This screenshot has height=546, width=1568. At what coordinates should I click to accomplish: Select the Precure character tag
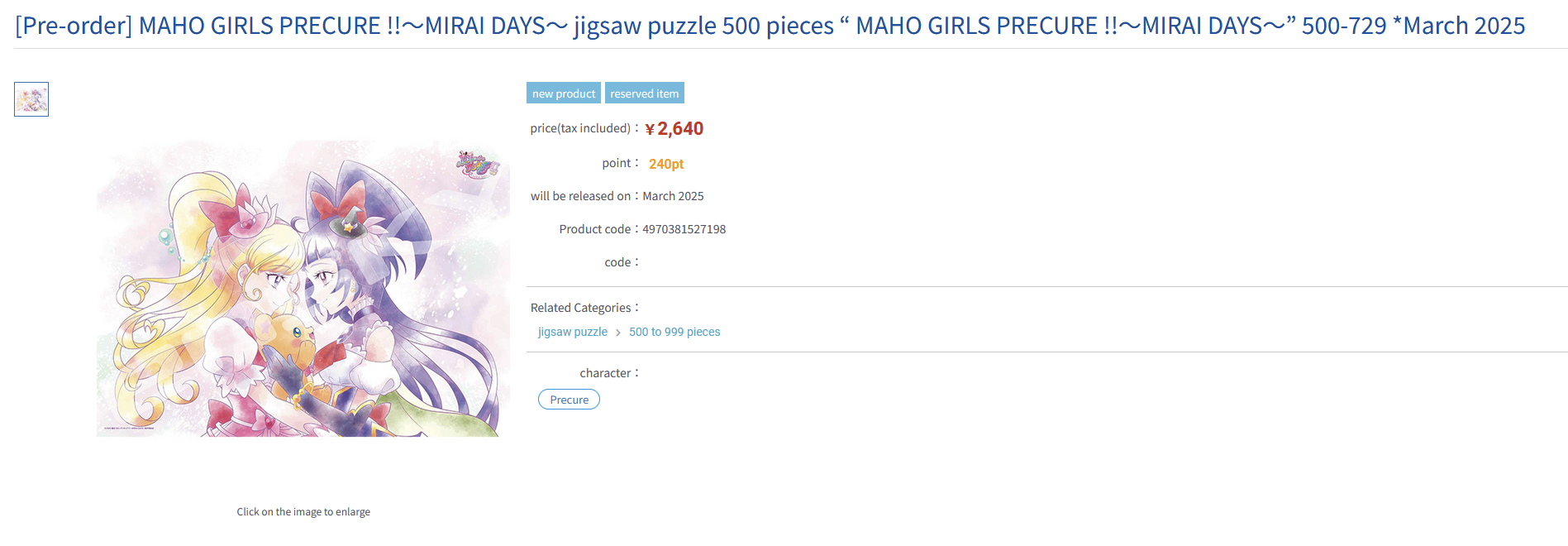(x=569, y=400)
